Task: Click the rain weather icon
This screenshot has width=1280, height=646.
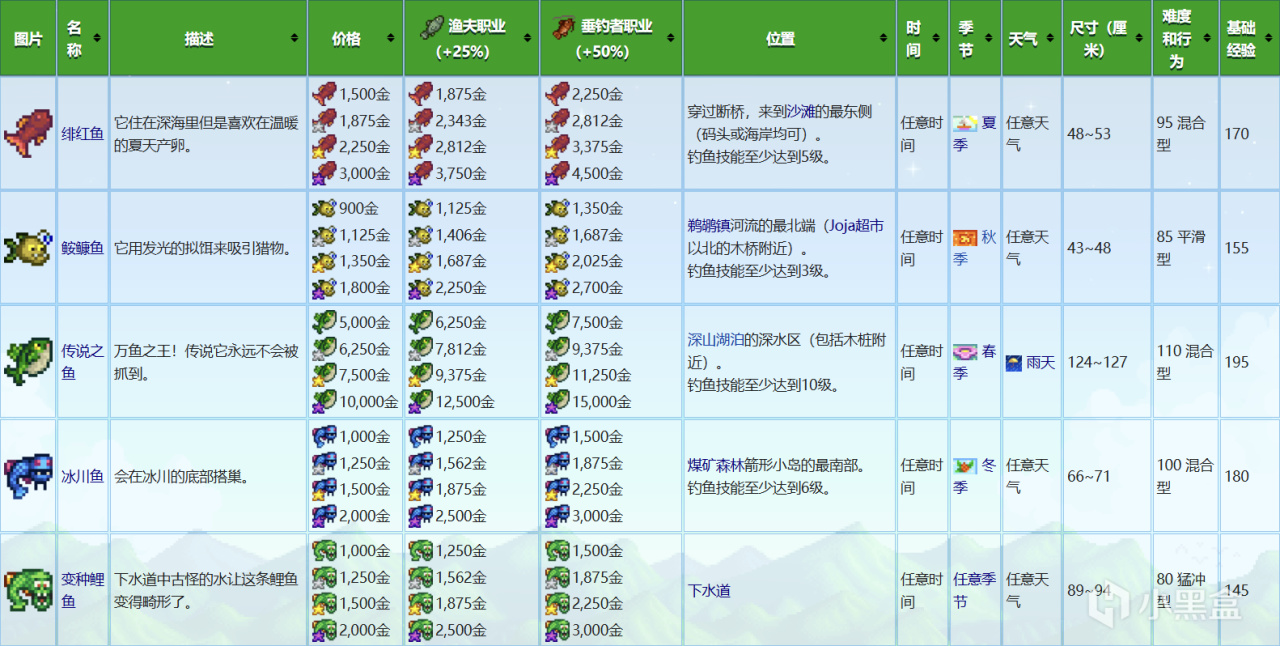Action: pos(1014,362)
